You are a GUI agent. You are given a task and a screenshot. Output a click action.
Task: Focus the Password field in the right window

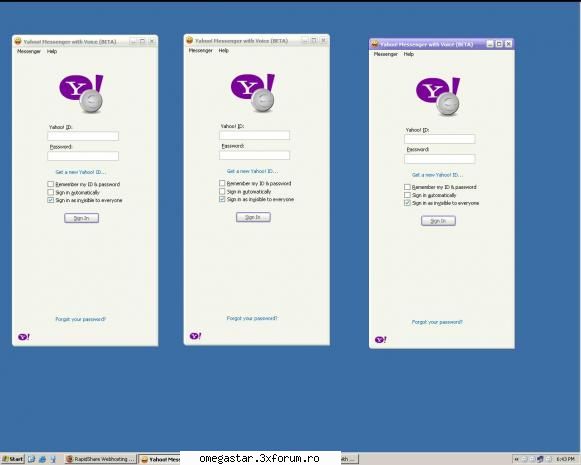point(440,159)
